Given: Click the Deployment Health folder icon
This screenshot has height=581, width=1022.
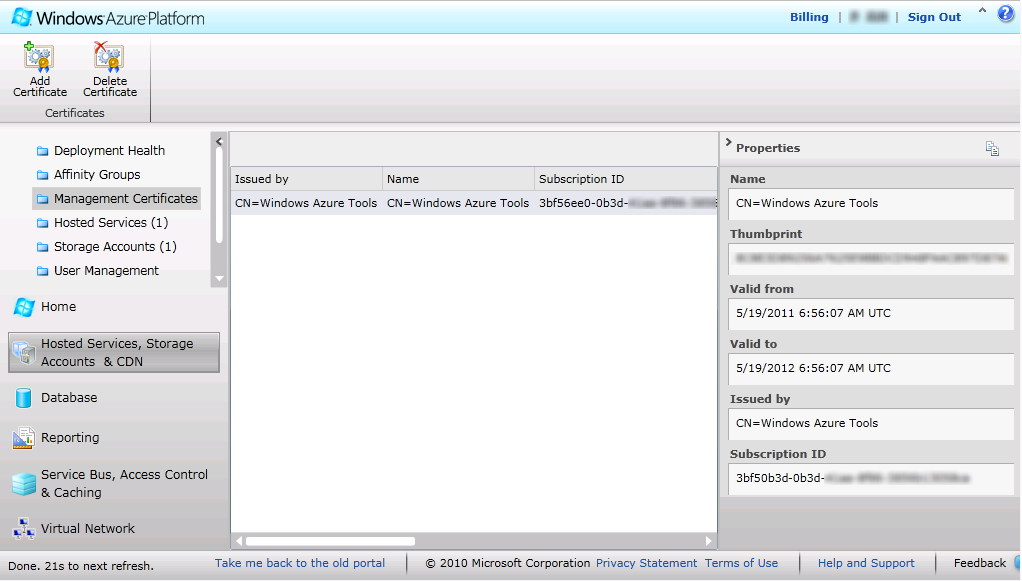Looking at the screenshot, I should point(42,151).
